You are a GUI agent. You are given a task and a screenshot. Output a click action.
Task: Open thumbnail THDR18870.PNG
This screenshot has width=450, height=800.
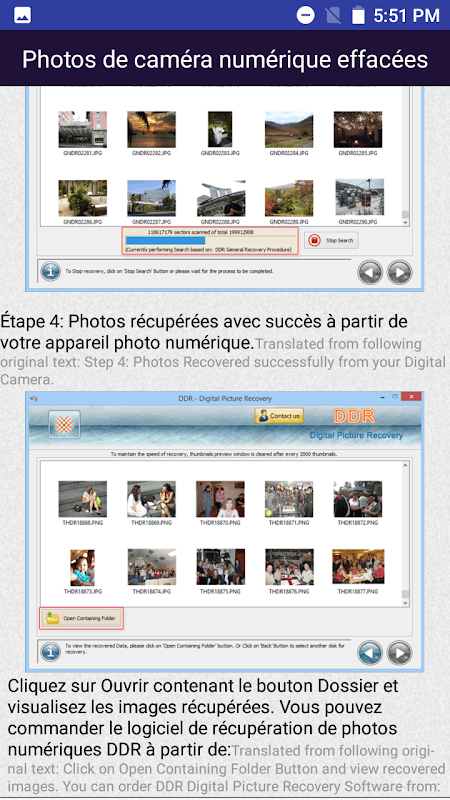[220, 499]
